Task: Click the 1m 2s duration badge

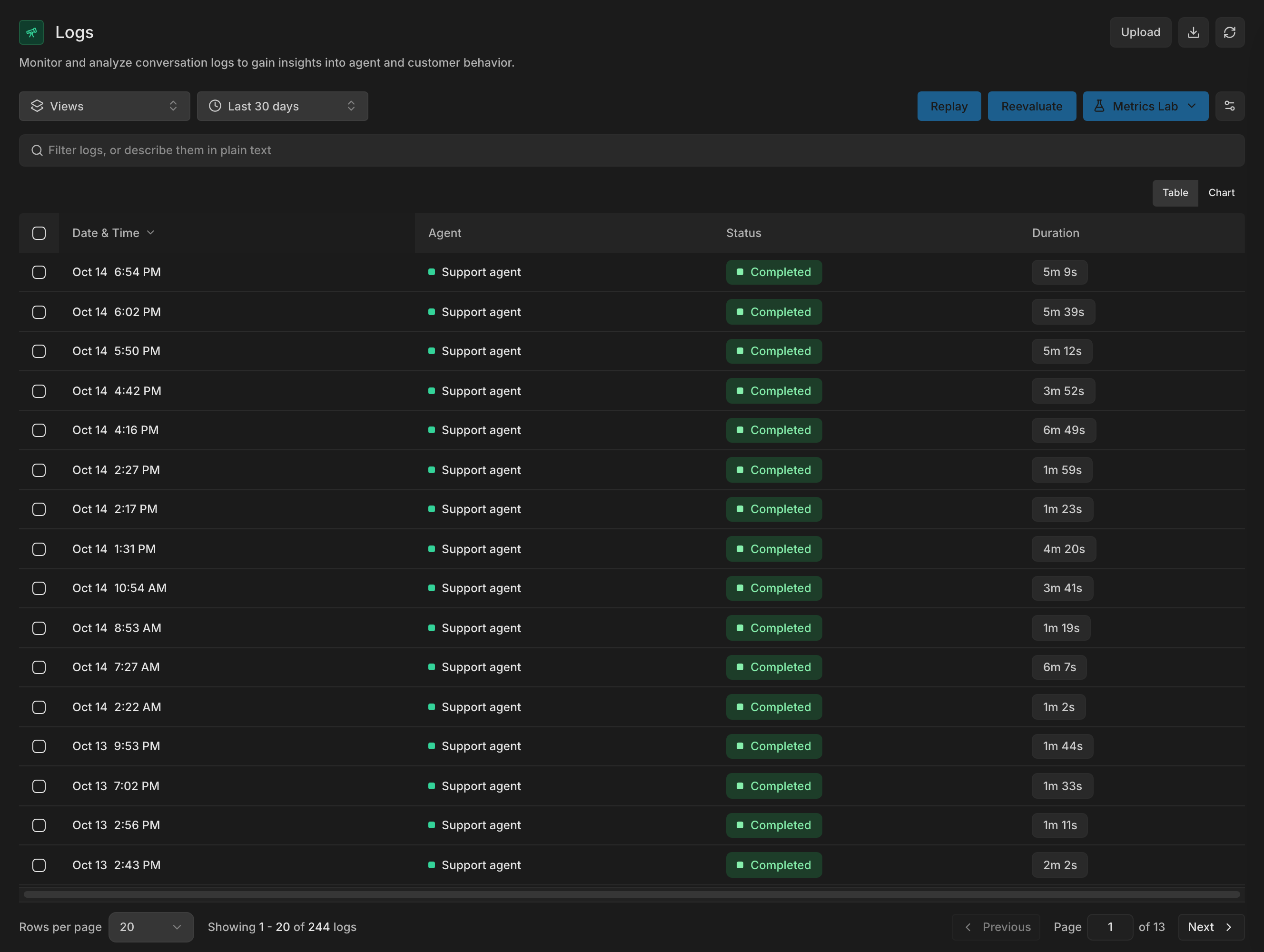Action: (x=1058, y=707)
